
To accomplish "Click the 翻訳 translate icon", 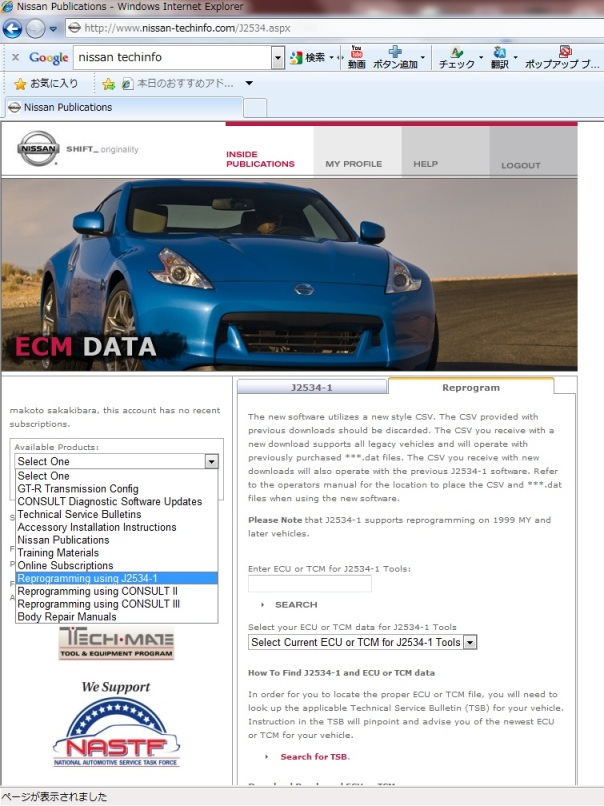I will click(x=499, y=58).
